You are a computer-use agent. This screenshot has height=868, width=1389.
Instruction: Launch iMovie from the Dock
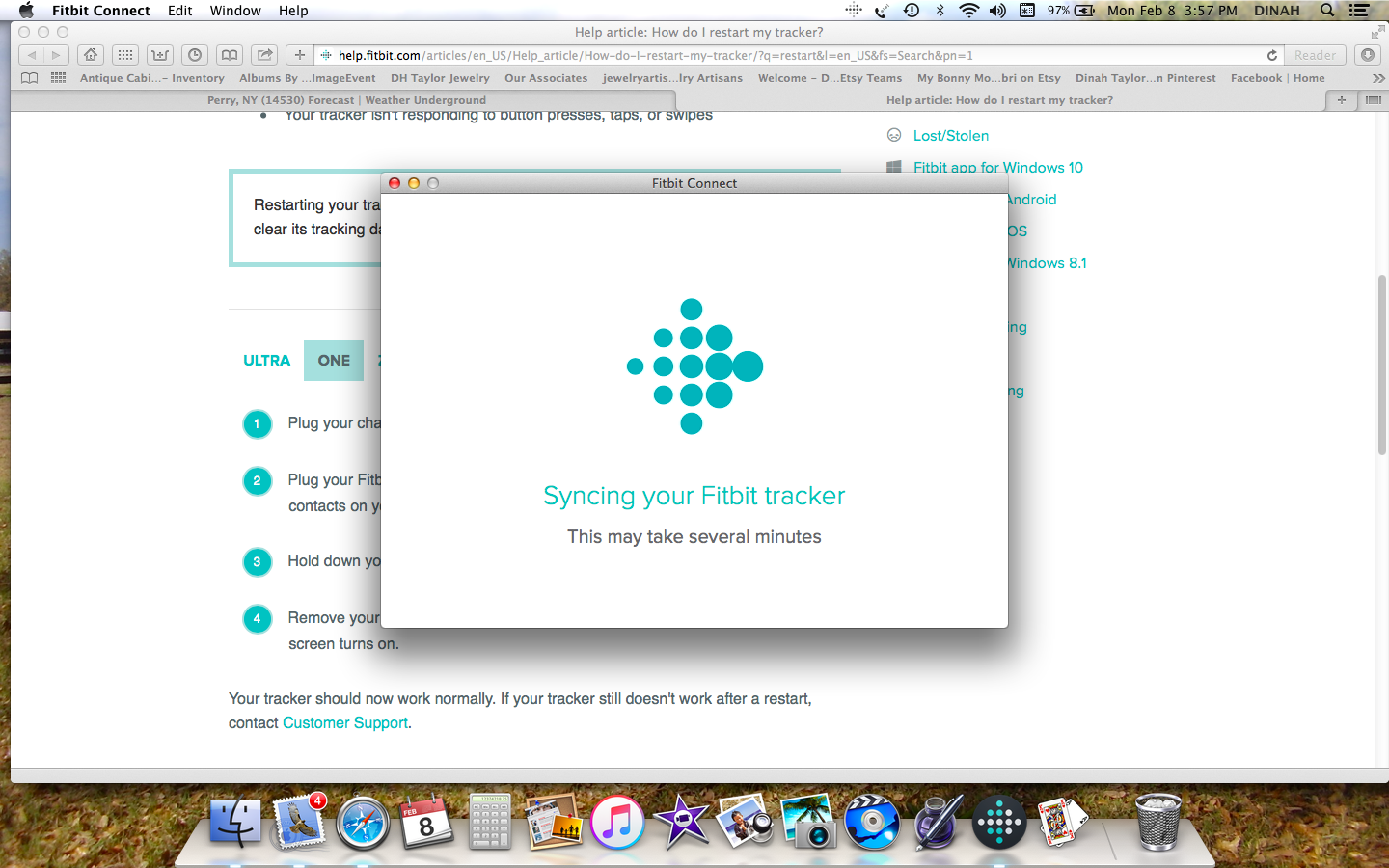click(x=681, y=822)
